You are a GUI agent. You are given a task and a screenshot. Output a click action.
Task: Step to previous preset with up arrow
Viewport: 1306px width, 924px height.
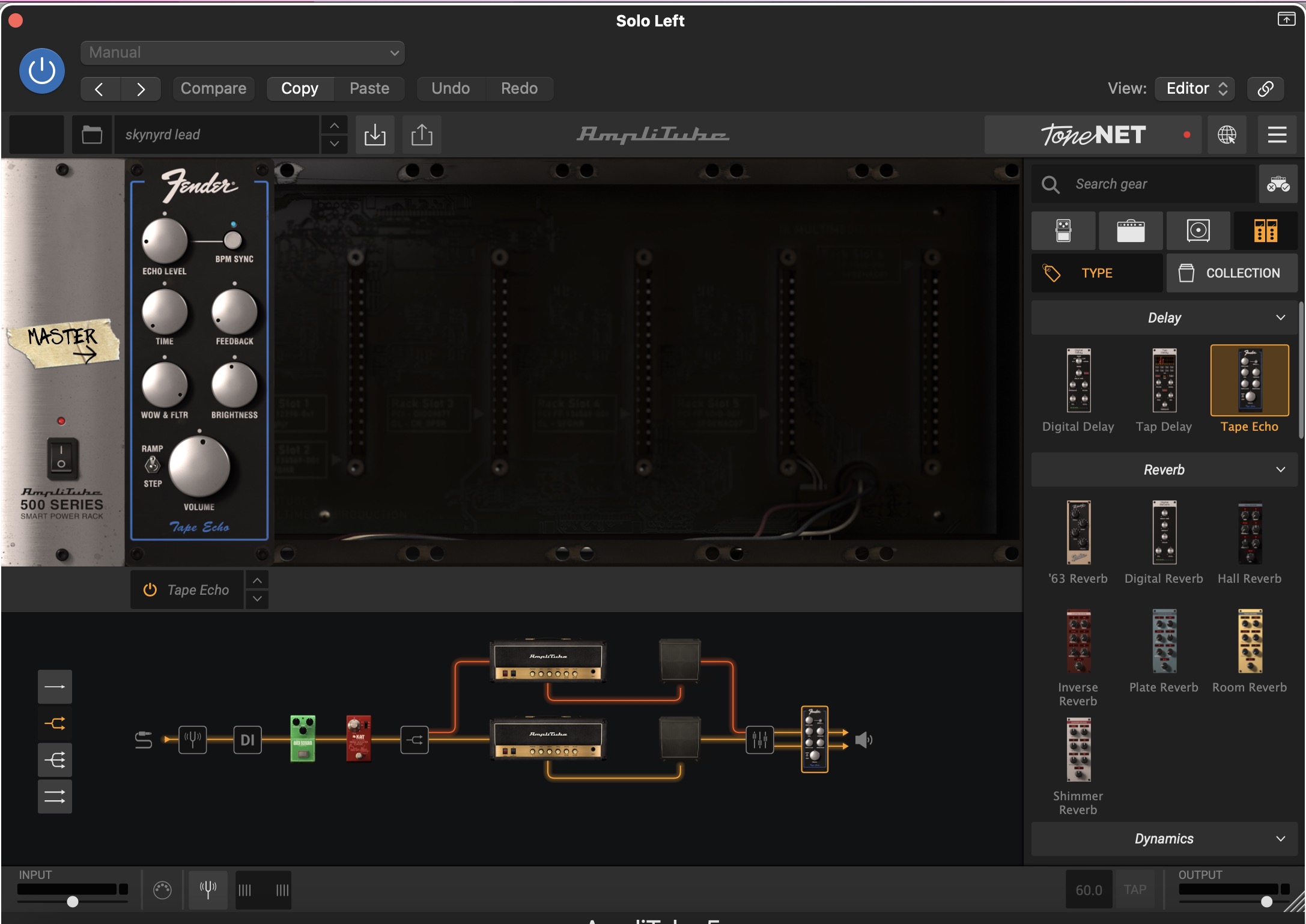tap(335, 126)
